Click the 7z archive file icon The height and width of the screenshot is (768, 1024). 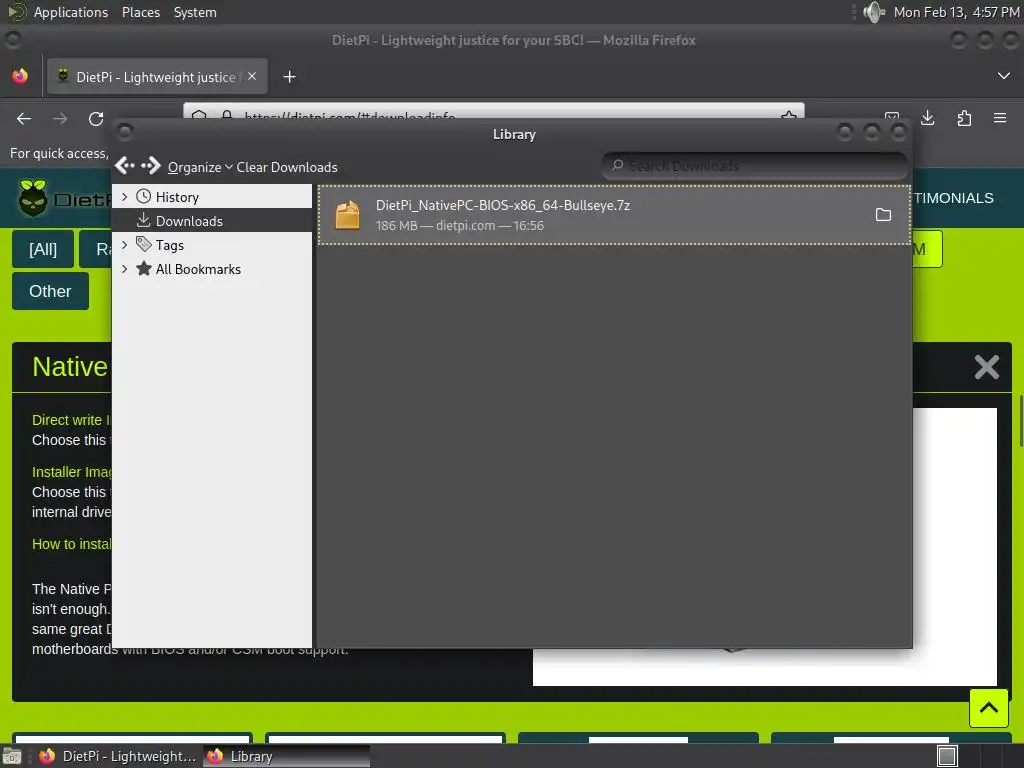pos(347,215)
